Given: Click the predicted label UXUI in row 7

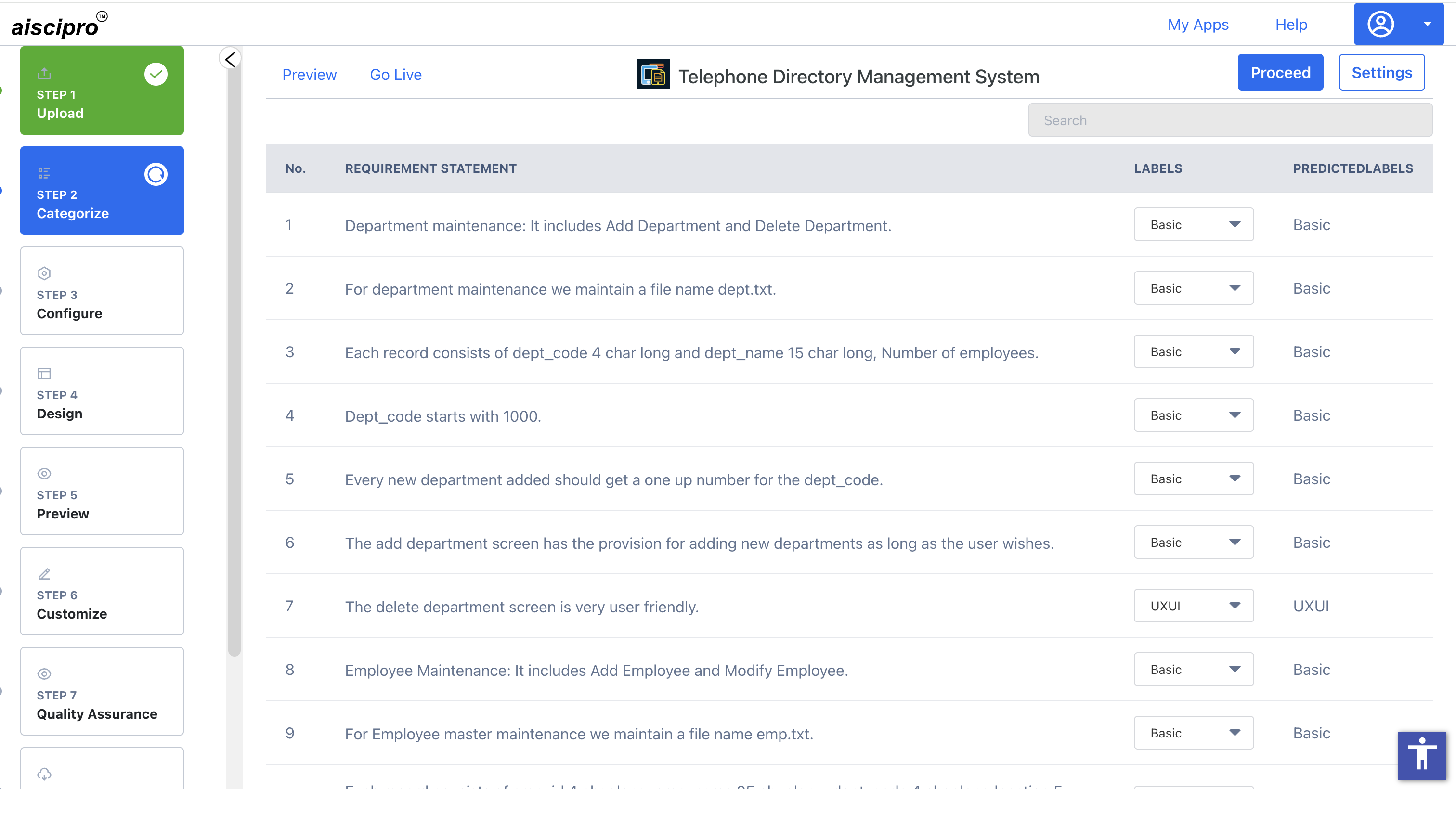Looking at the screenshot, I should click(x=1311, y=606).
